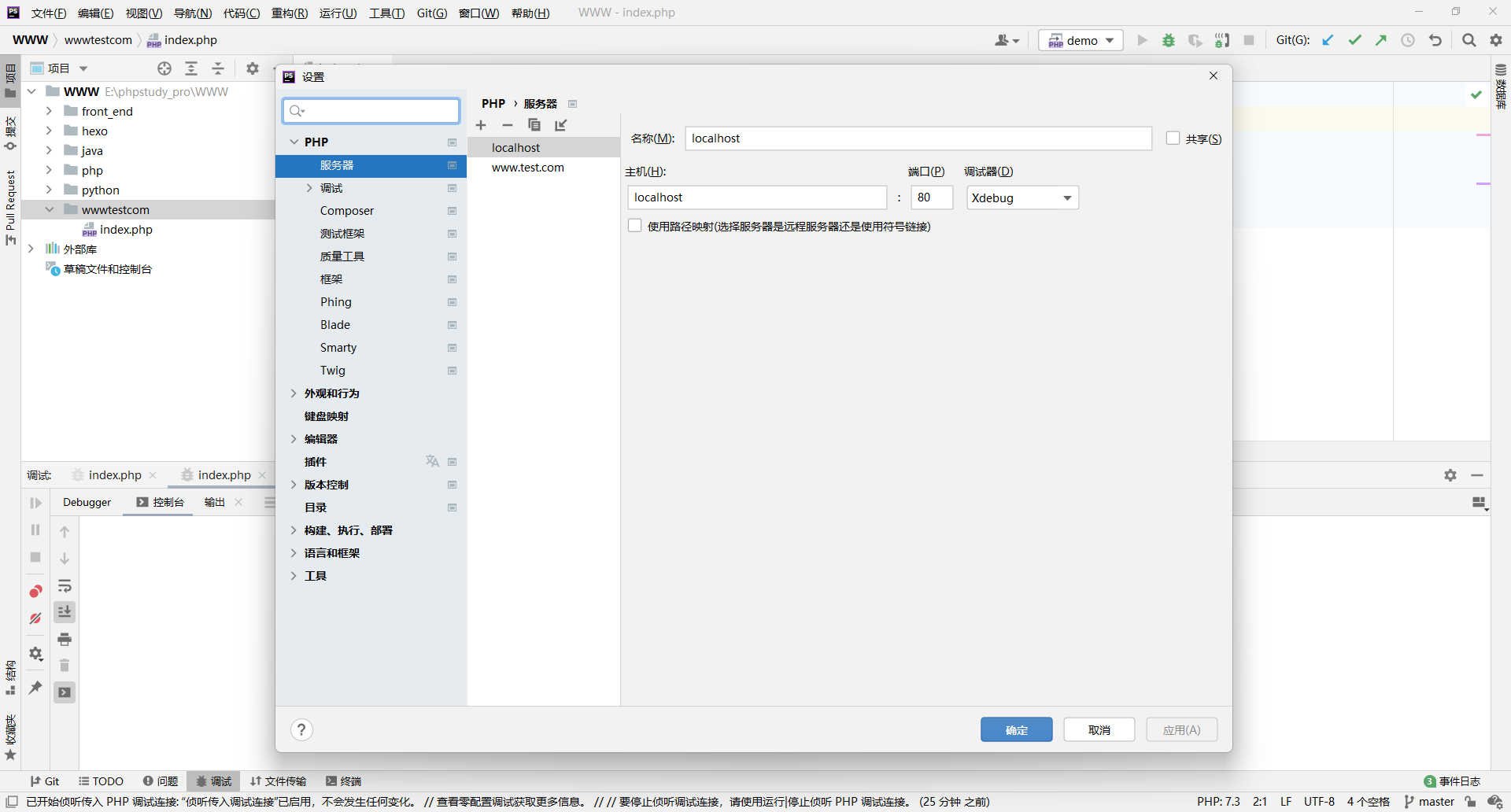Click the rollback undo icon
This screenshot has height=812, width=1511.
coord(1435,40)
